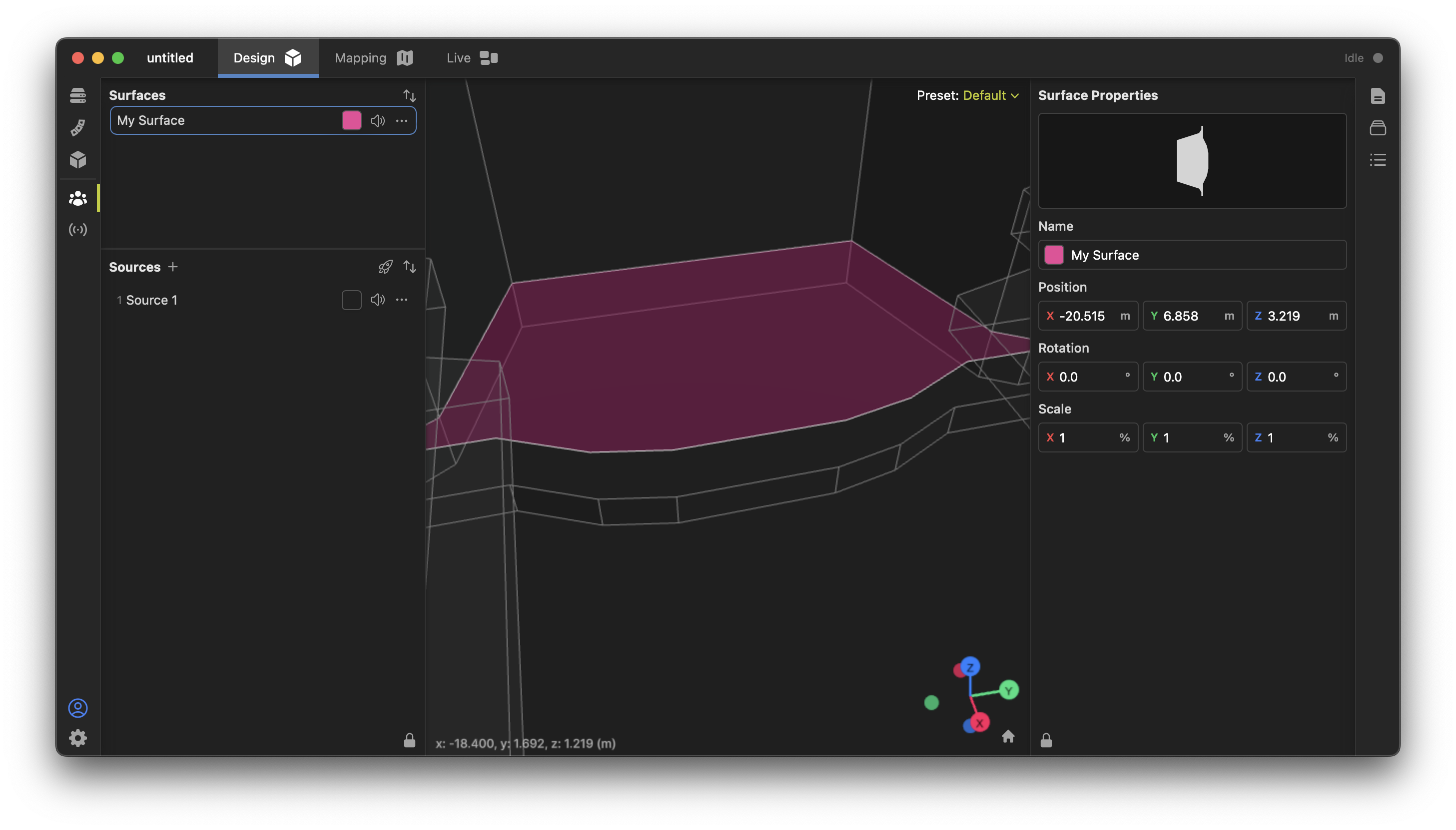Click the audience people icon in sidebar
This screenshot has height=830, width=1456.
[78, 198]
